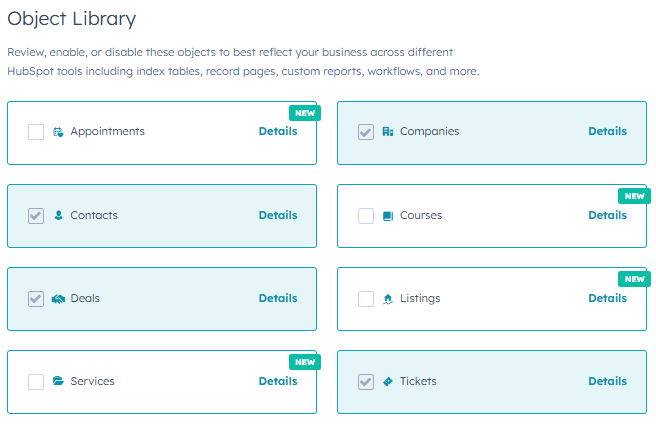Click the Tickets icon
Screen dimensions: 656x427
pos(388,381)
